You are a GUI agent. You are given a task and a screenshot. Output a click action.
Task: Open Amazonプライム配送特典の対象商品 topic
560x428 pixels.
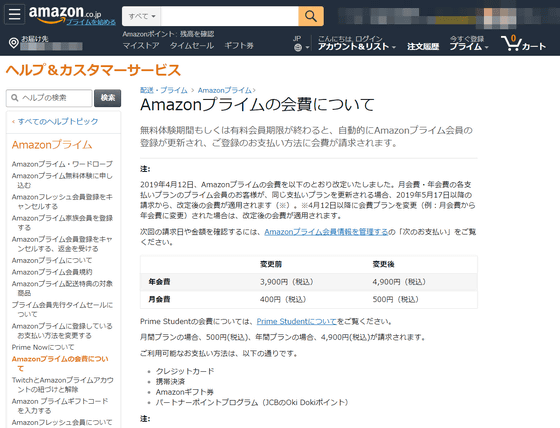point(62,288)
